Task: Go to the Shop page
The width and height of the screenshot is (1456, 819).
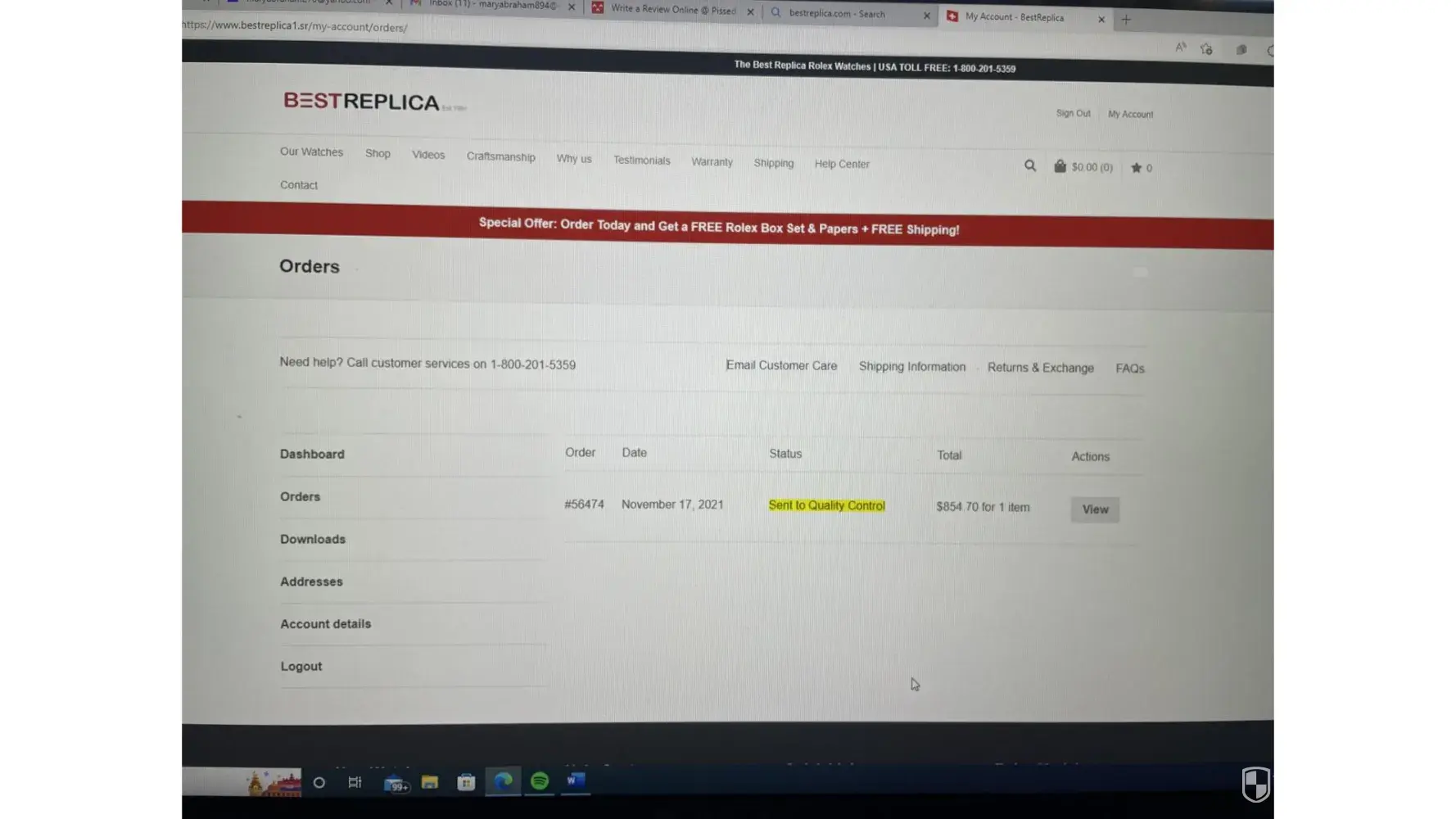Action: (x=378, y=153)
